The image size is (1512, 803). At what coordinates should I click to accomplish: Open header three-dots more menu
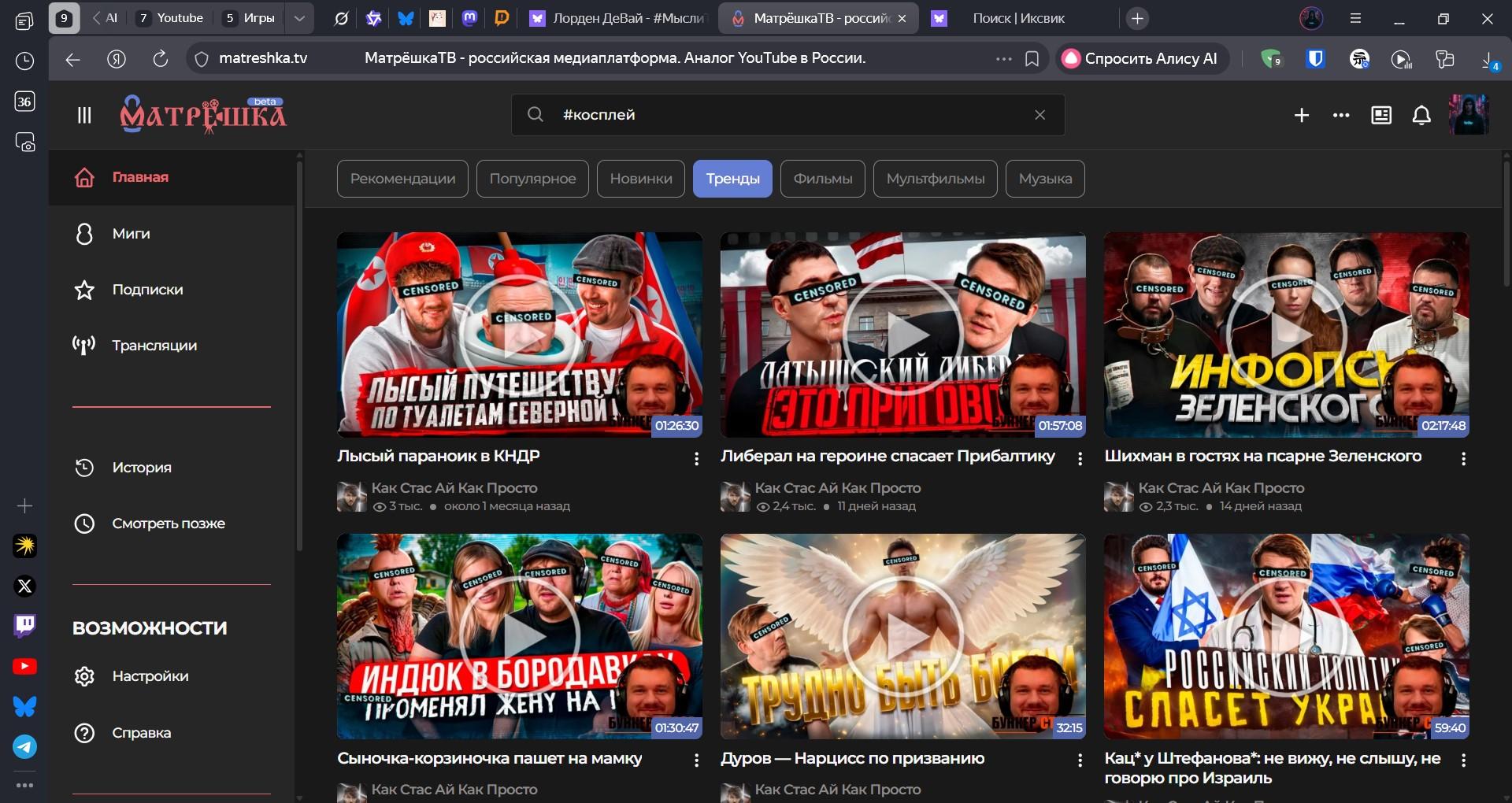[x=1341, y=116]
